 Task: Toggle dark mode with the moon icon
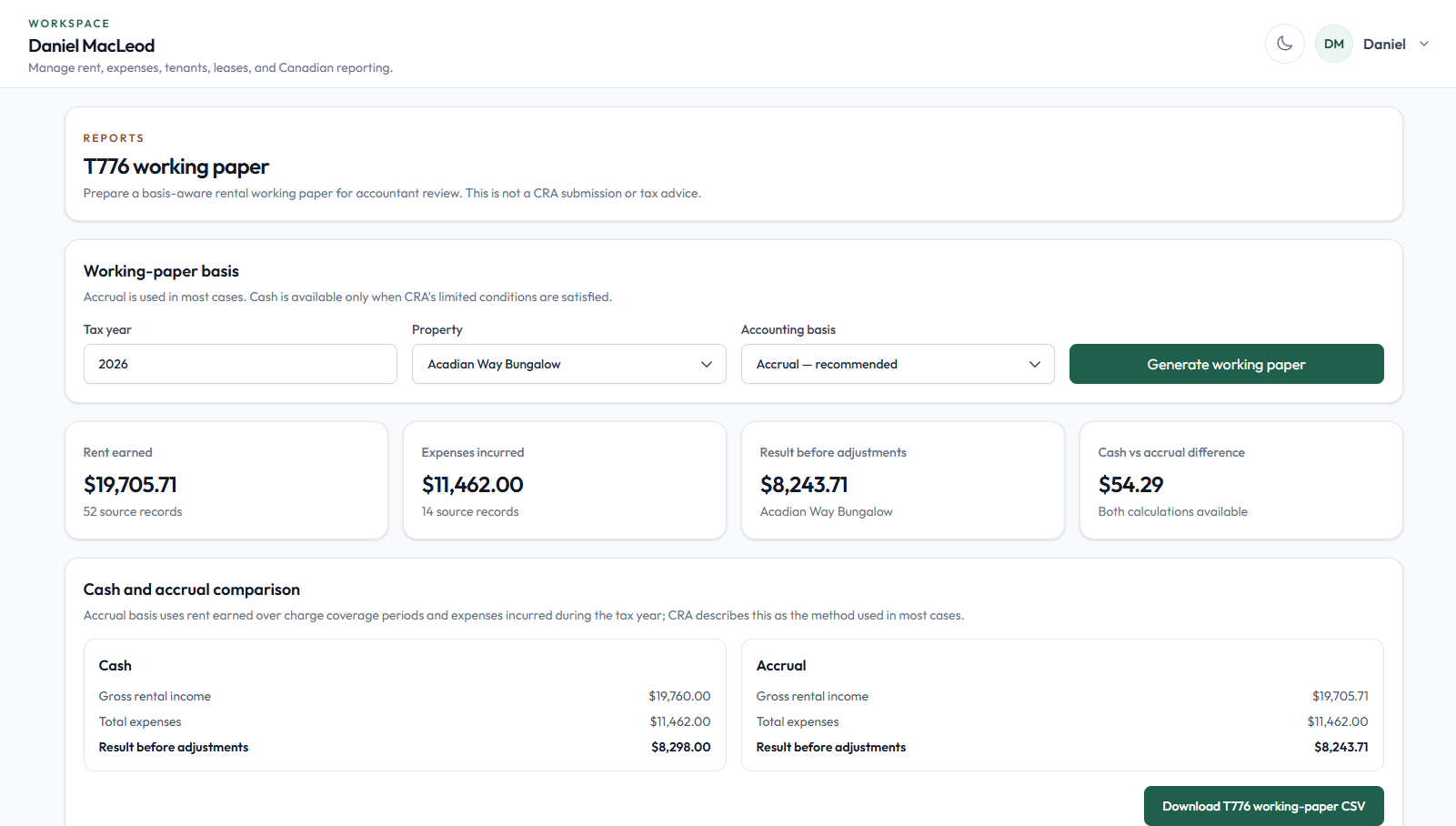coord(1284,44)
